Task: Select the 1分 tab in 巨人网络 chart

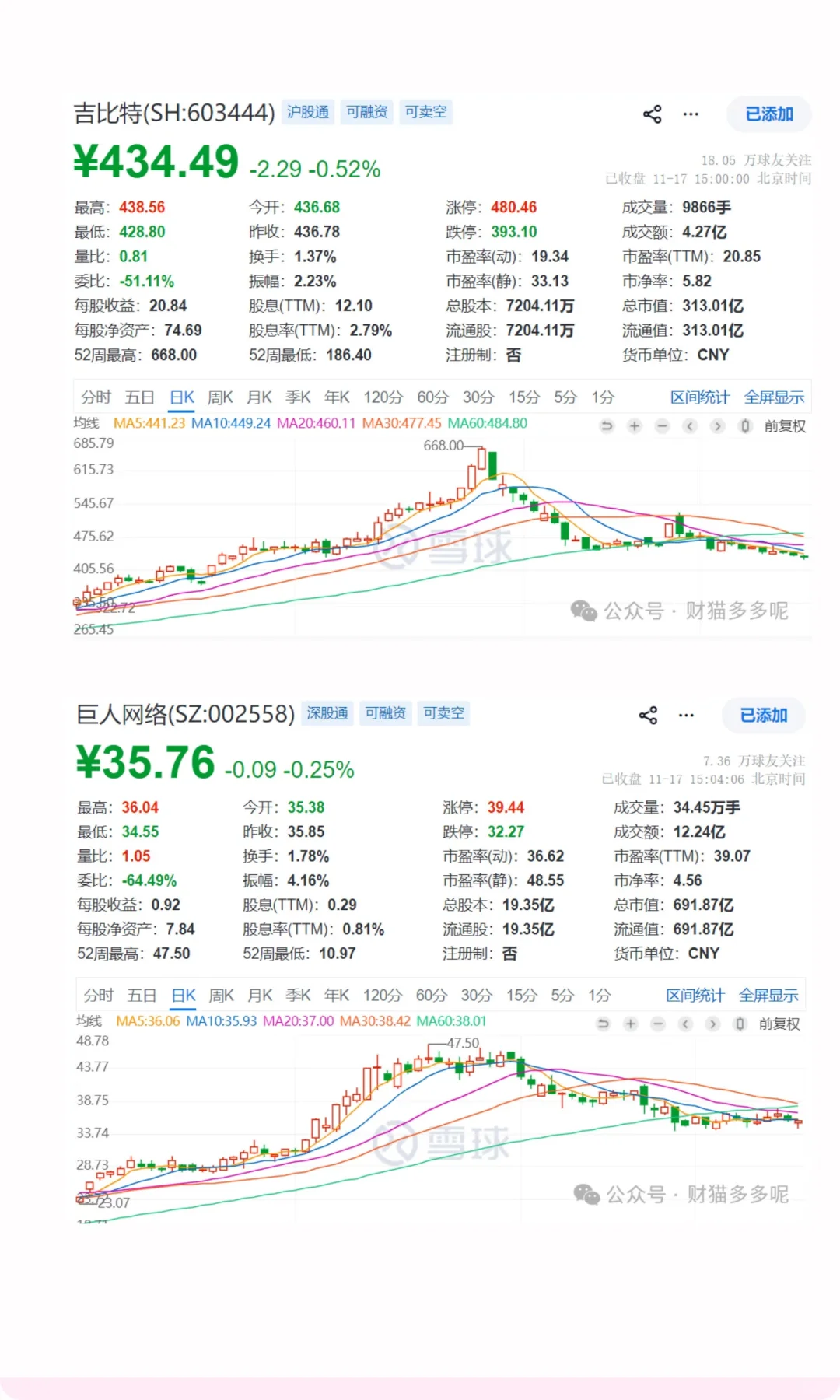Action: tap(599, 996)
